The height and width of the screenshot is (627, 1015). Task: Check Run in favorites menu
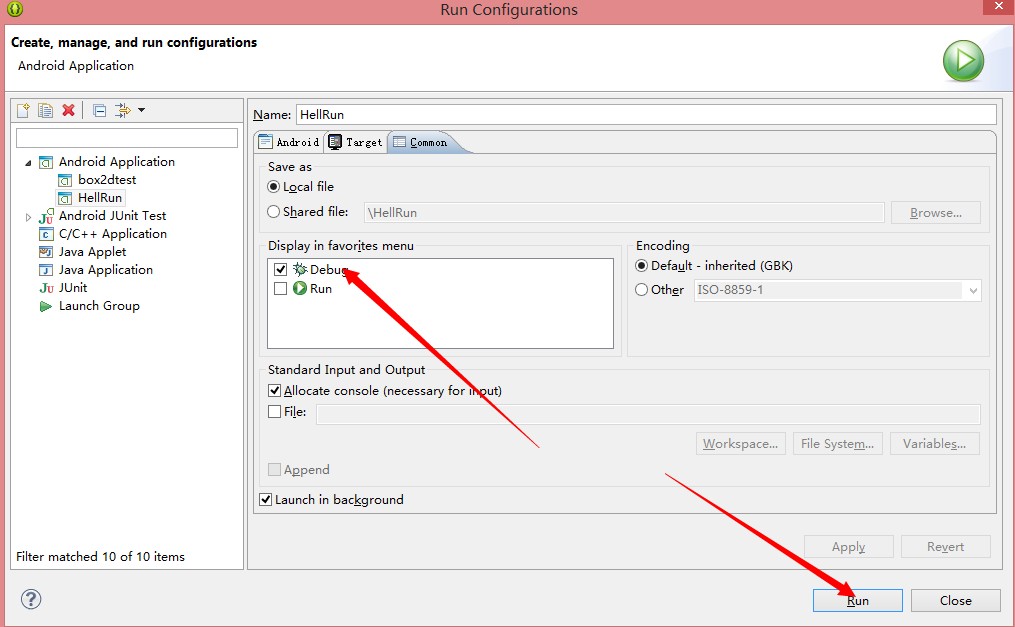[281, 289]
